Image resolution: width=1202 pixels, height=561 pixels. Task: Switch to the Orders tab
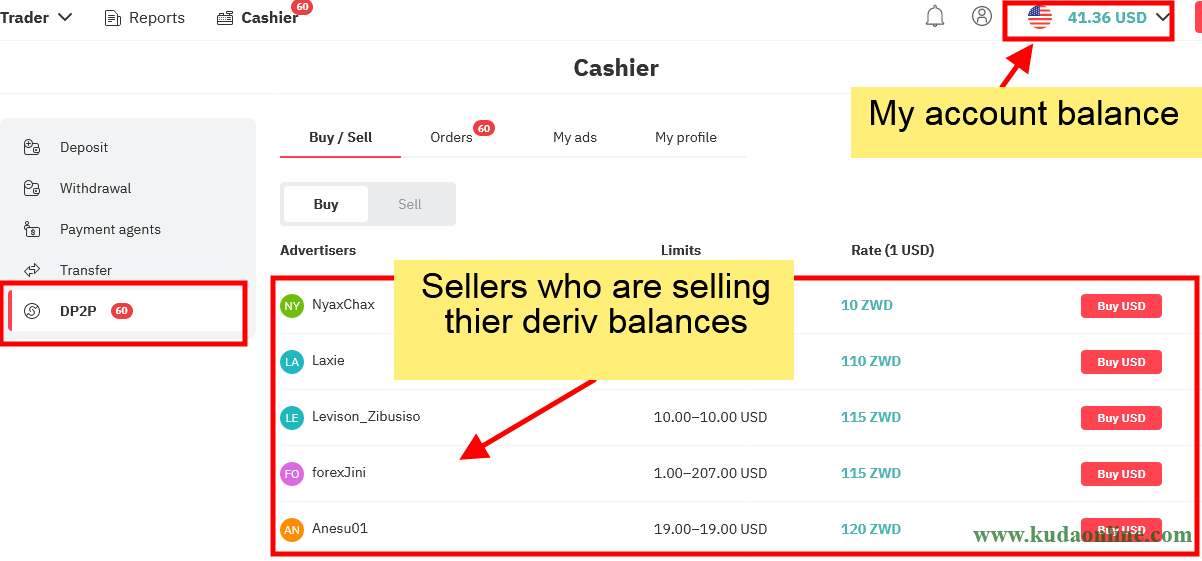(451, 137)
